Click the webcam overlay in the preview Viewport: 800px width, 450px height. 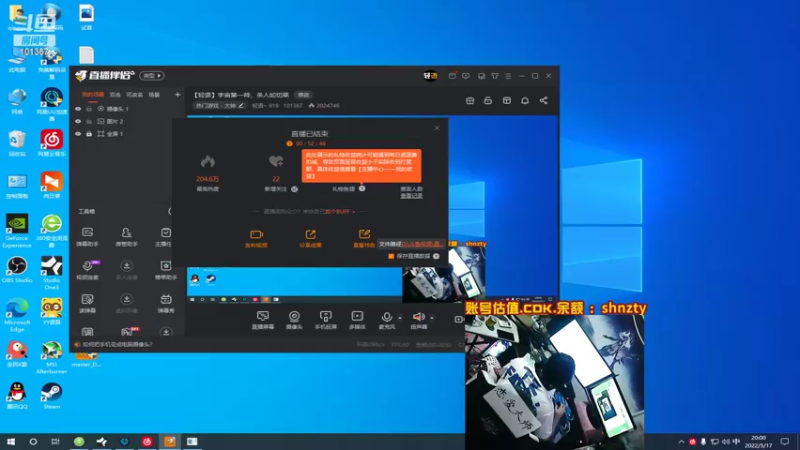443,276
